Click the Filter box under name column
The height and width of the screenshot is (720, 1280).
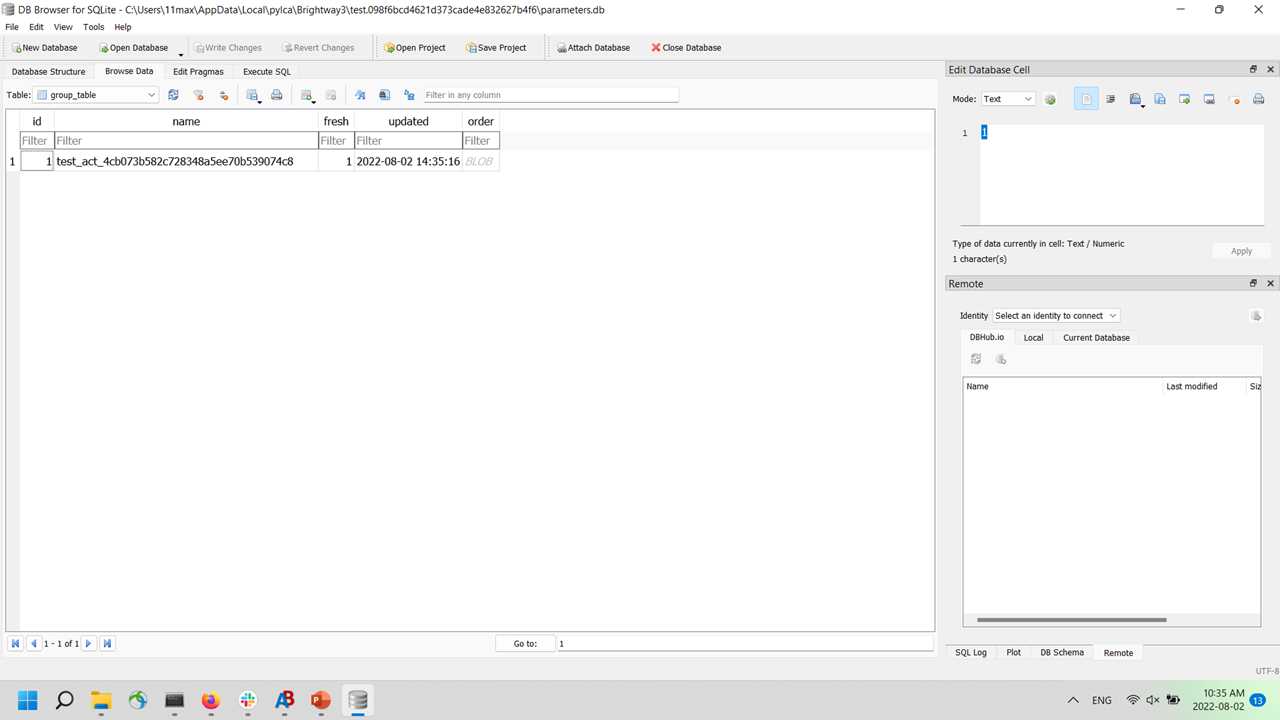pyautogui.click(x=186, y=141)
